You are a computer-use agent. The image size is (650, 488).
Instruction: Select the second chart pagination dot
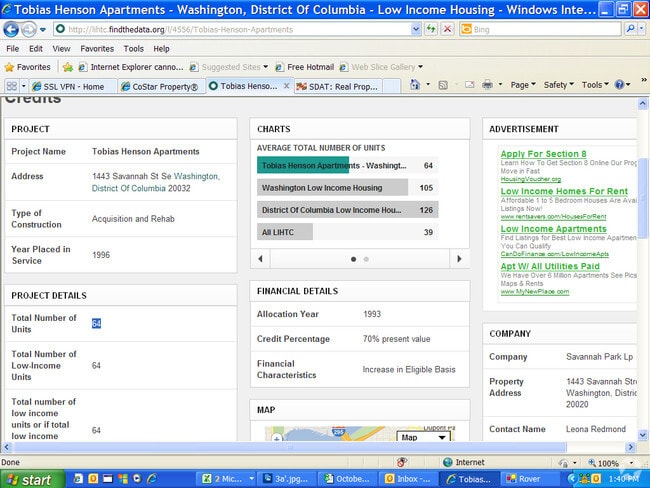pyautogui.click(x=366, y=258)
